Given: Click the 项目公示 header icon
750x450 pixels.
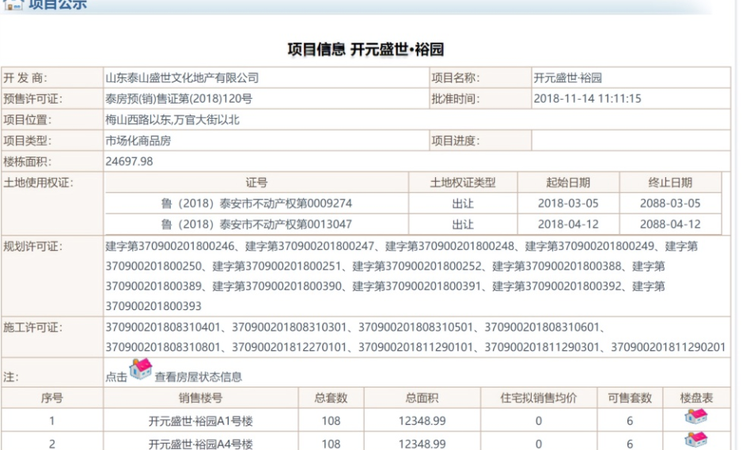Looking at the screenshot, I should 12,5.
